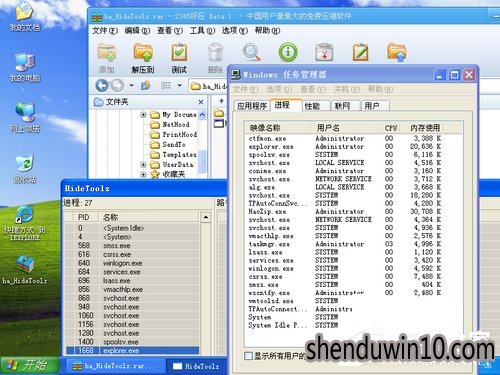Click HideToolz list scroll-up arrow
This screenshot has width=500, height=375.
[206, 218]
